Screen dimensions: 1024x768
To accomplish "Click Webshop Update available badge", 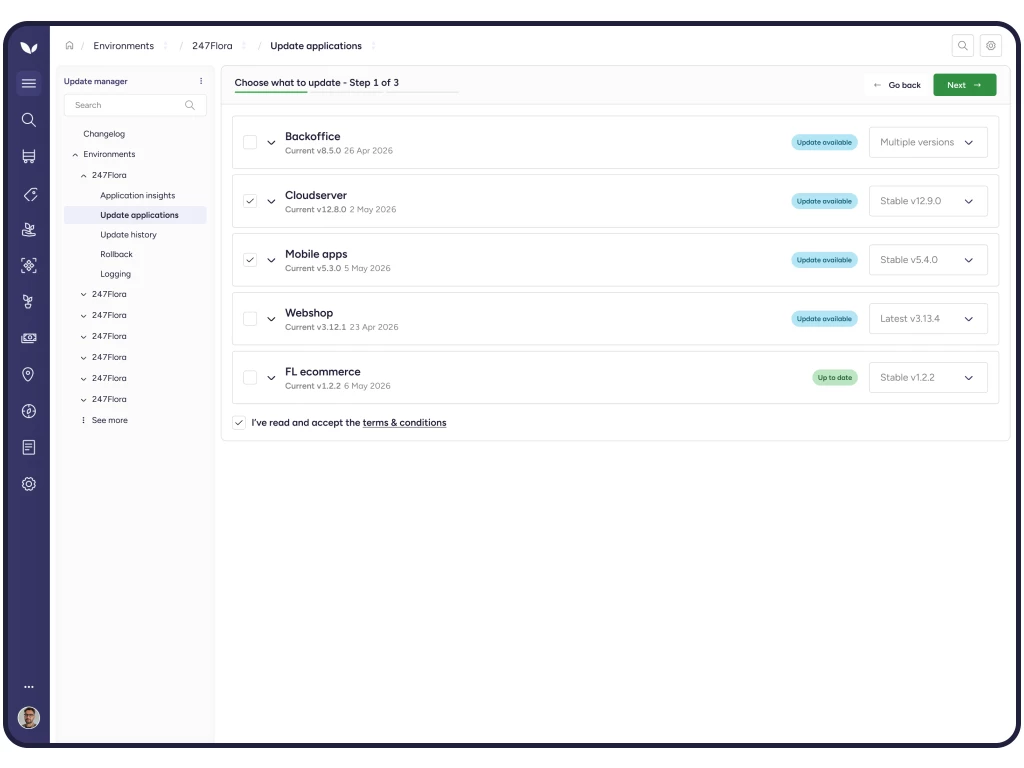I will pyautogui.click(x=824, y=319).
